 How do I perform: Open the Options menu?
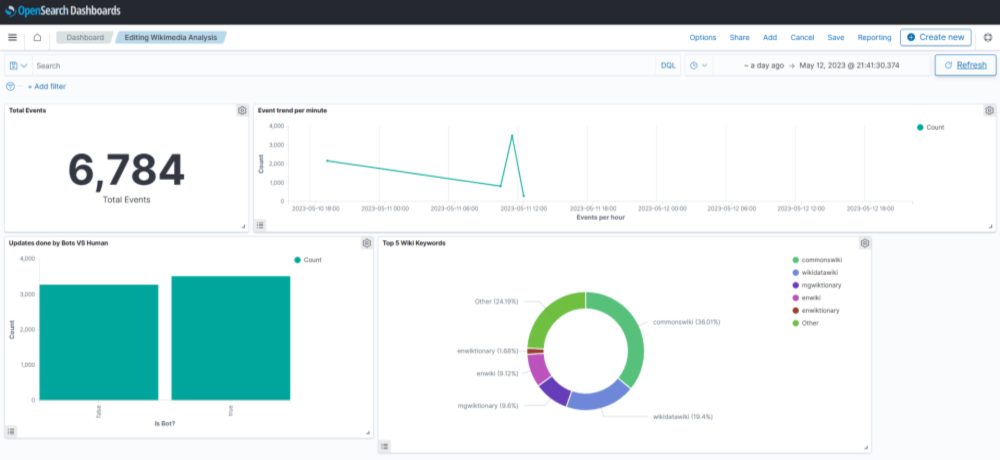point(702,37)
